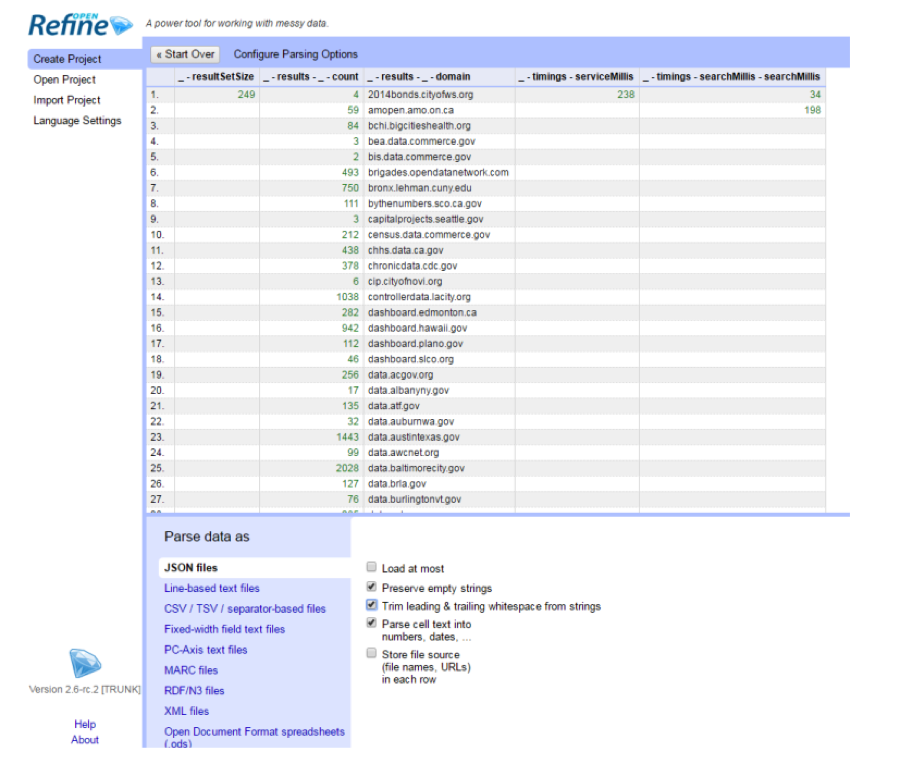Choose Line-based text files format
Viewport: 900px width, 771px height.
[x=212, y=588]
